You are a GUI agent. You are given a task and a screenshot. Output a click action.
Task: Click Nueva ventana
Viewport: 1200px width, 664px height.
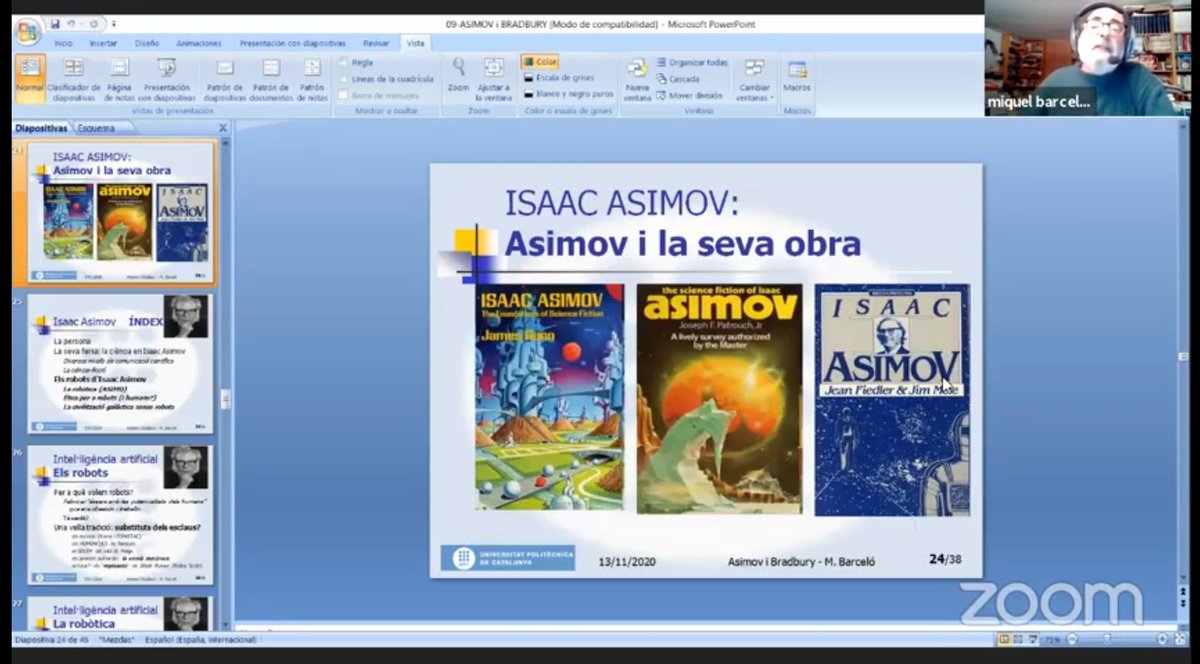(x=637, y=80)
